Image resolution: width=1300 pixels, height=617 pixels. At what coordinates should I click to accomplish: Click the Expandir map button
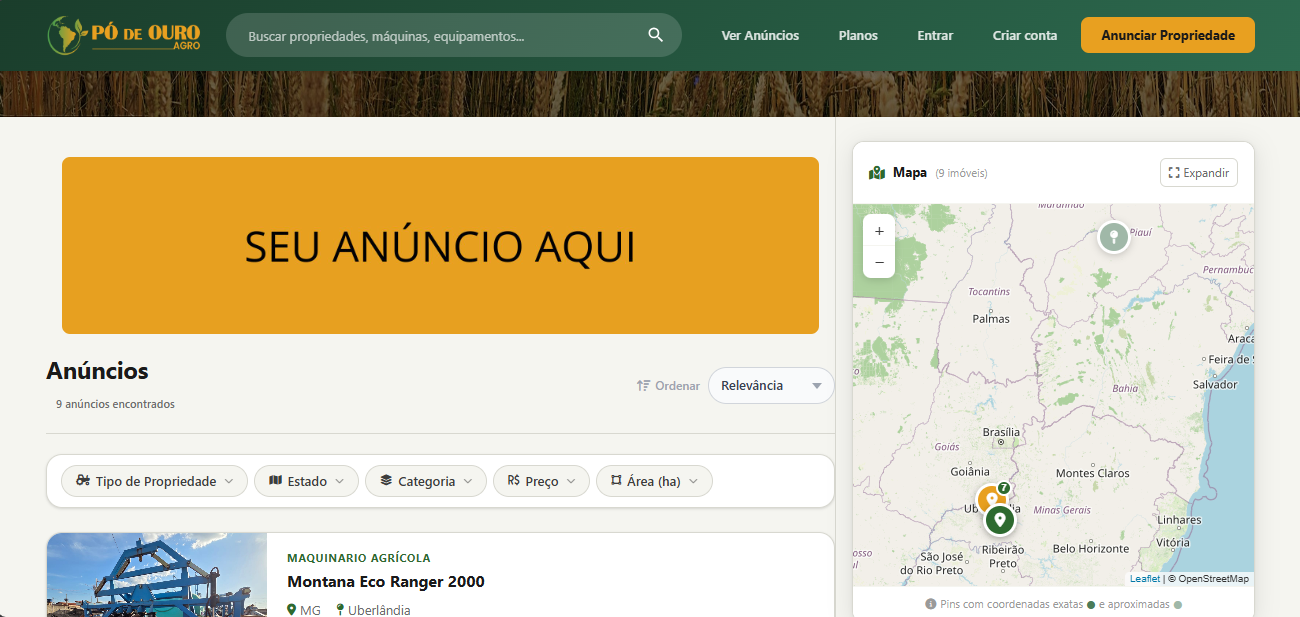tap(1199, 172)
